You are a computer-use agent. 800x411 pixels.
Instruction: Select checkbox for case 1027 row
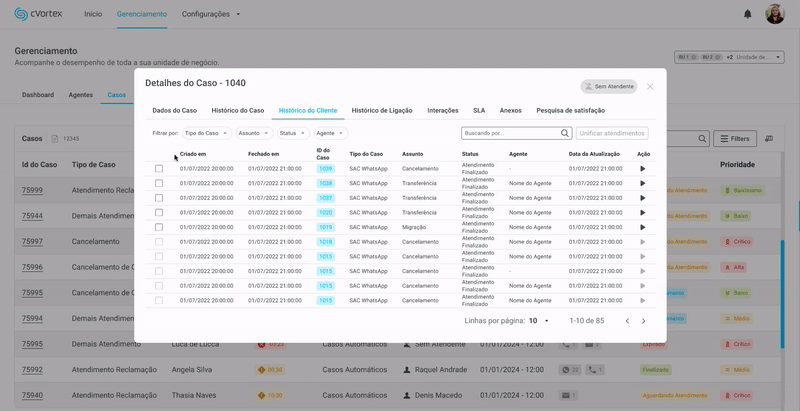tap(159, 198)
